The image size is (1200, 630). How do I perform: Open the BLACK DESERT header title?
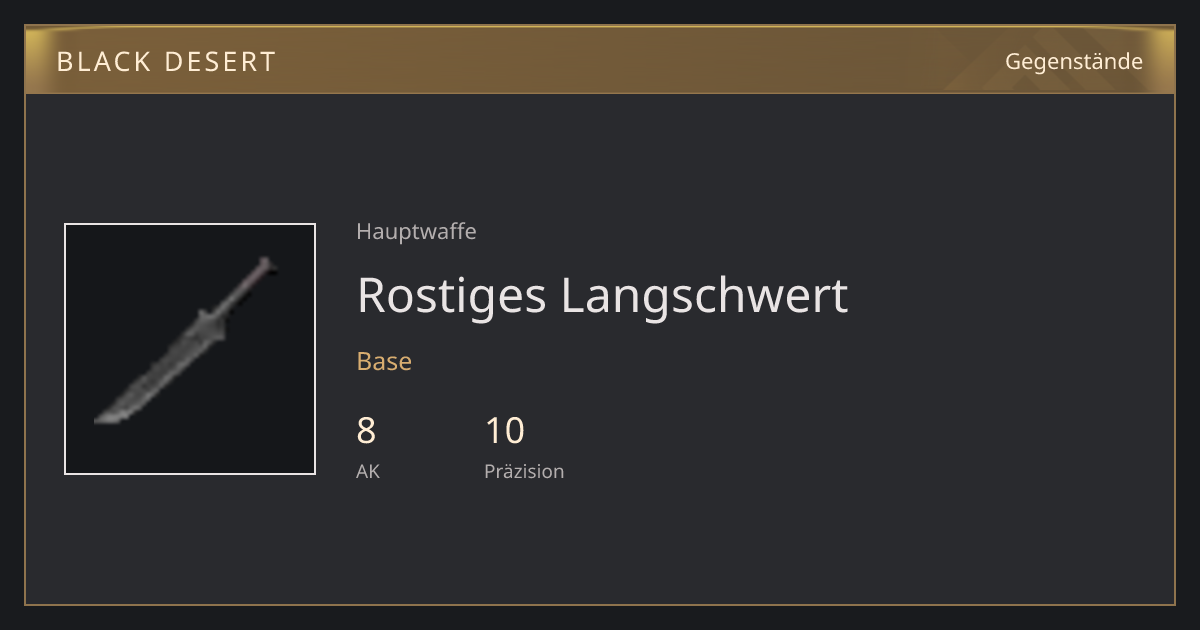point(166,62)
